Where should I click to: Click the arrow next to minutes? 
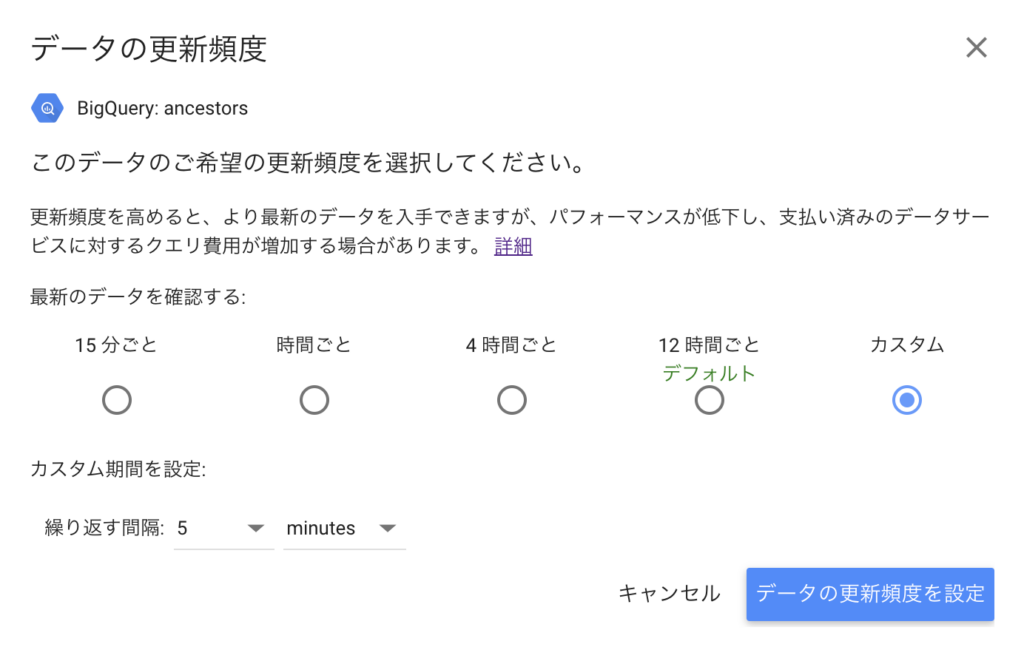click(x=388, y=528)
